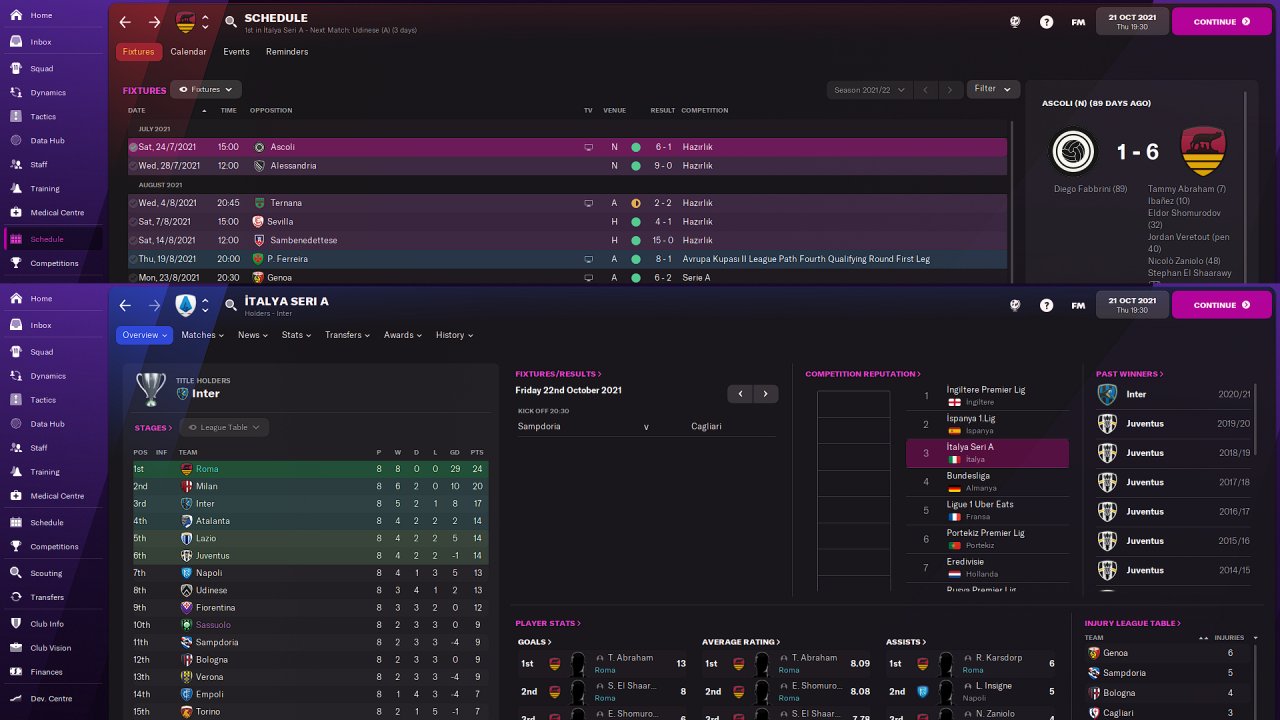Sort the injury table by the Injuries header

point(1229,637)
